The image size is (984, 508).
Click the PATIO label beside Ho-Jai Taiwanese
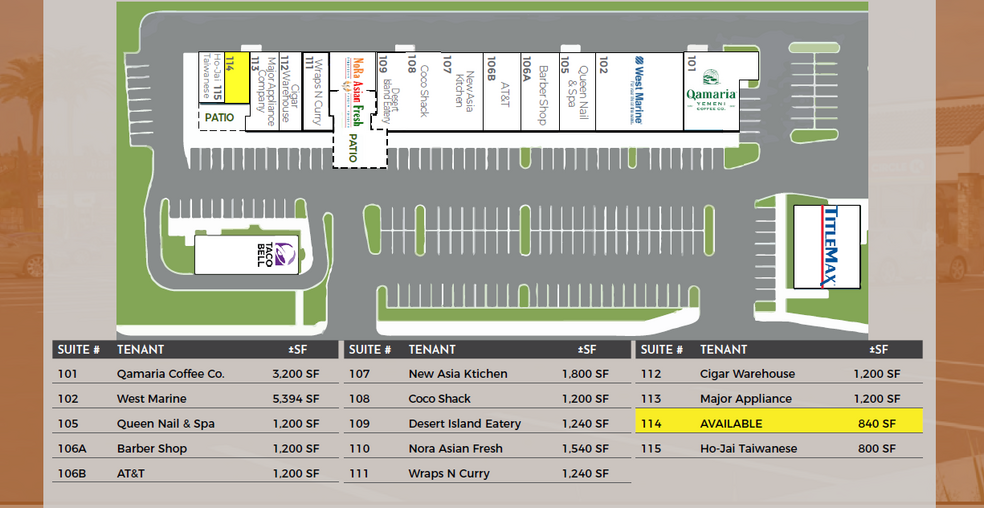coord(219,117)
